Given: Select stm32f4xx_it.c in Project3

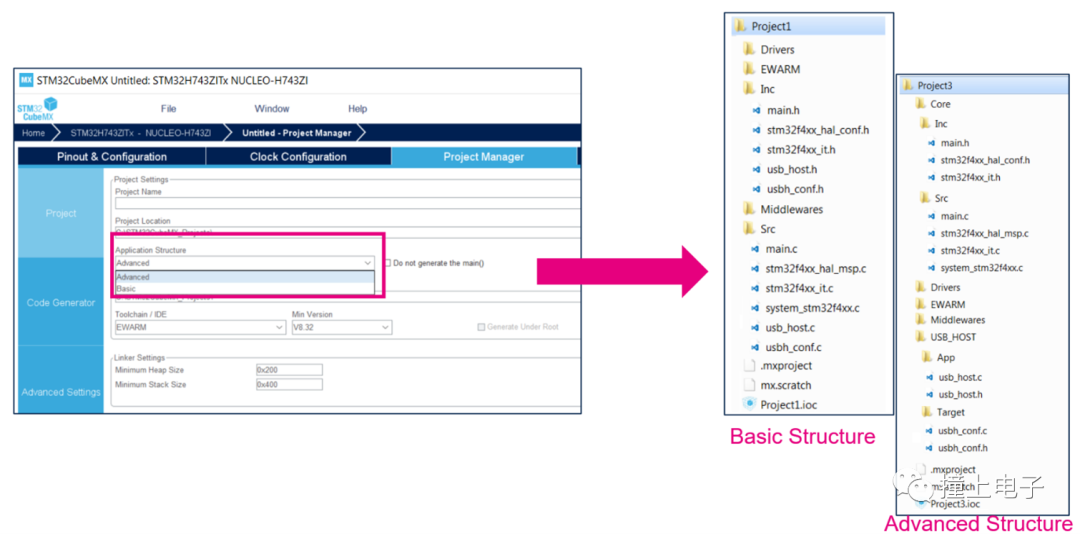Looking at the screenshot, I should pos(970,251).
